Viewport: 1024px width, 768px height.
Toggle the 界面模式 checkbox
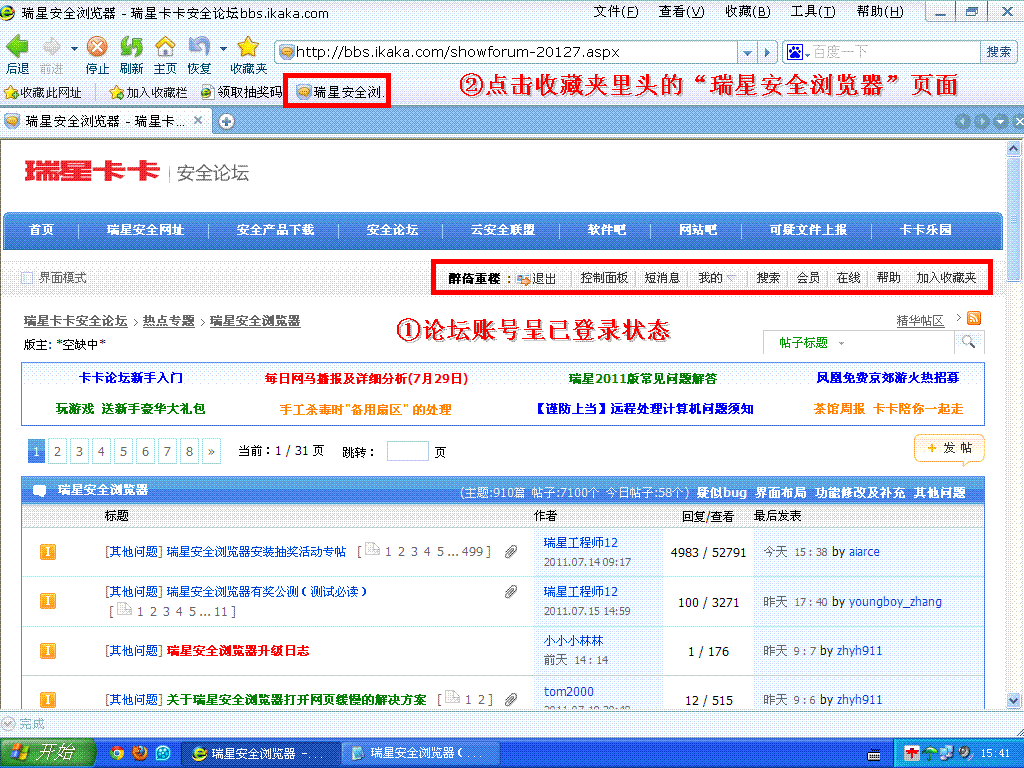point(28,278)
